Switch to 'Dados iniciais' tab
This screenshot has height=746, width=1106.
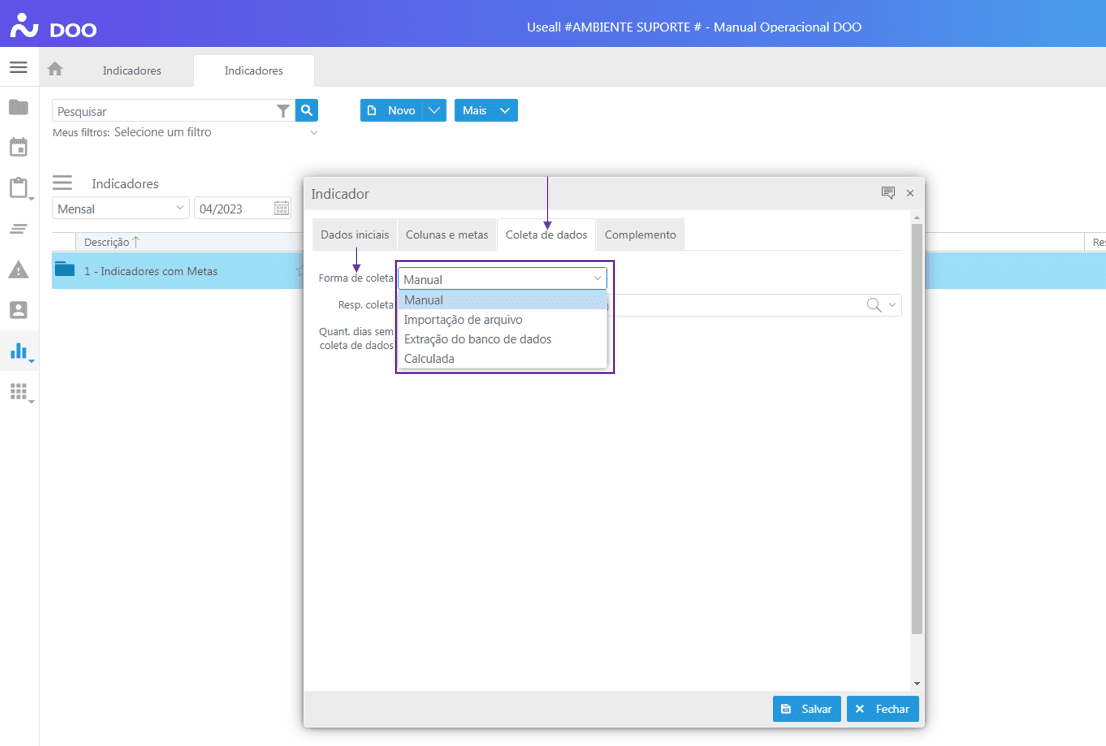tap(354, 235)
